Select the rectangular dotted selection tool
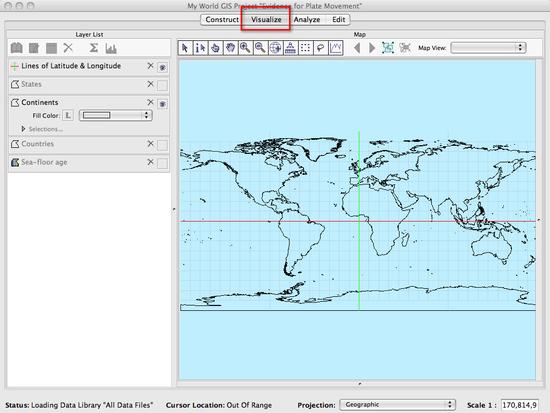The width and height of the screenshot is (550, 413). (x=306, y=48)
